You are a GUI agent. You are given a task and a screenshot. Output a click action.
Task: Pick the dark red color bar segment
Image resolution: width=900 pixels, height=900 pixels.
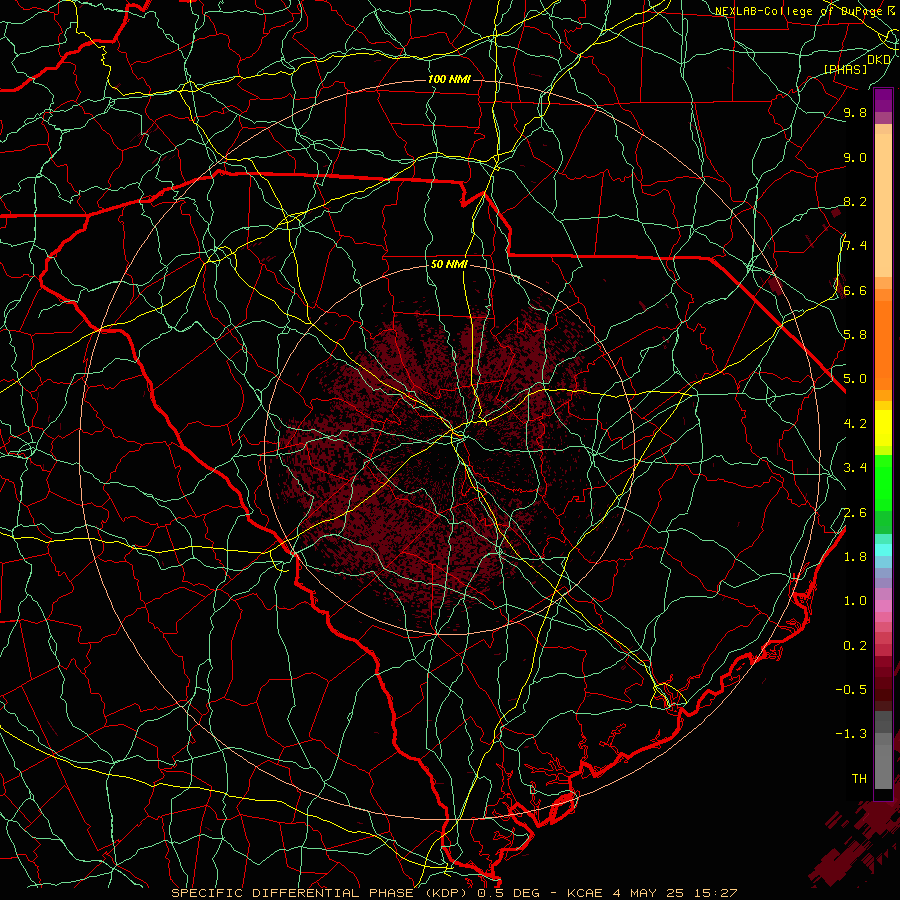883,683
